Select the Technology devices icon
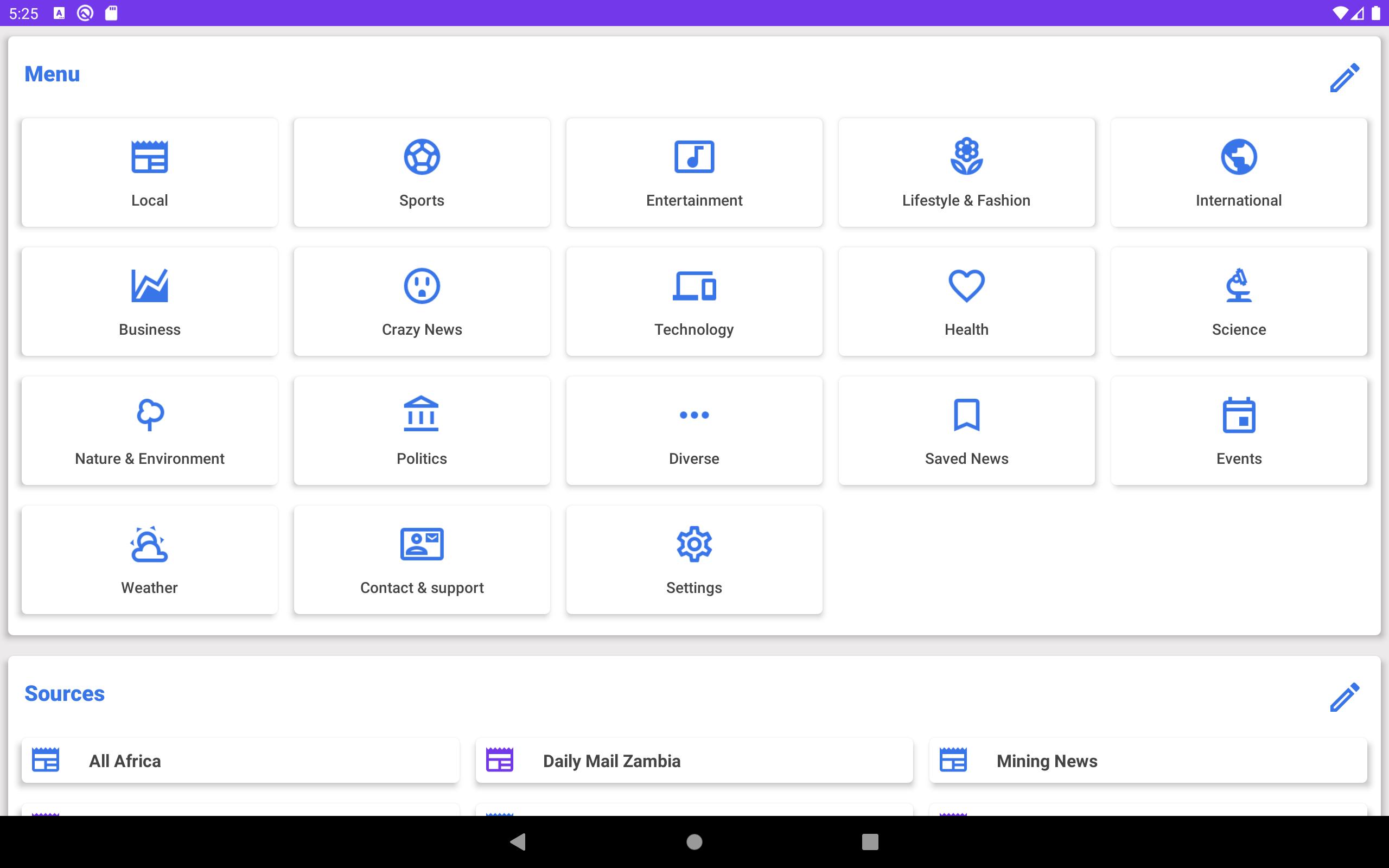Viewport: 1389px width, 868px height. click(694, 286)
